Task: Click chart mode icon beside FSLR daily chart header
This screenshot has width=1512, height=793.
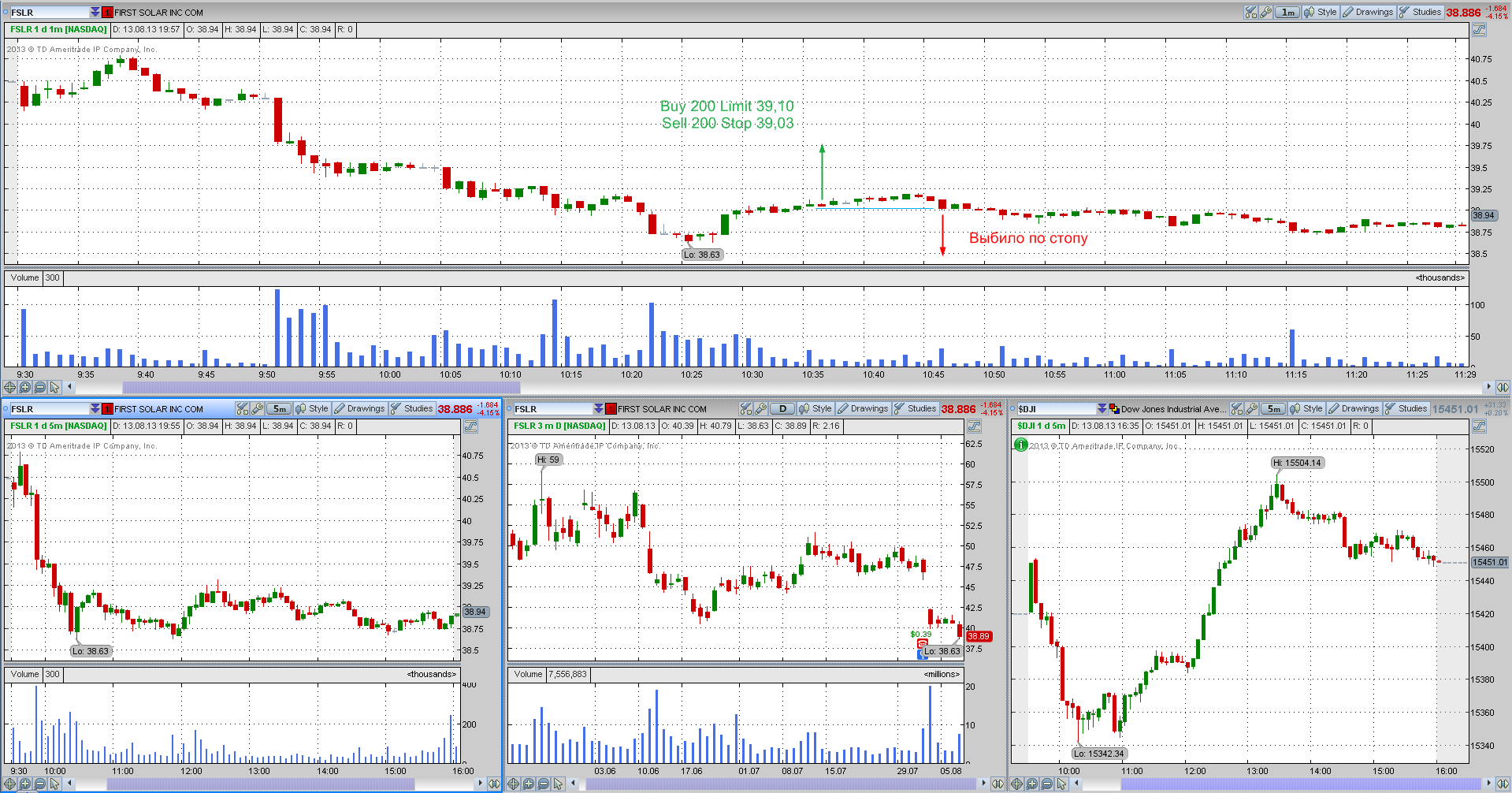Action: 975,426
